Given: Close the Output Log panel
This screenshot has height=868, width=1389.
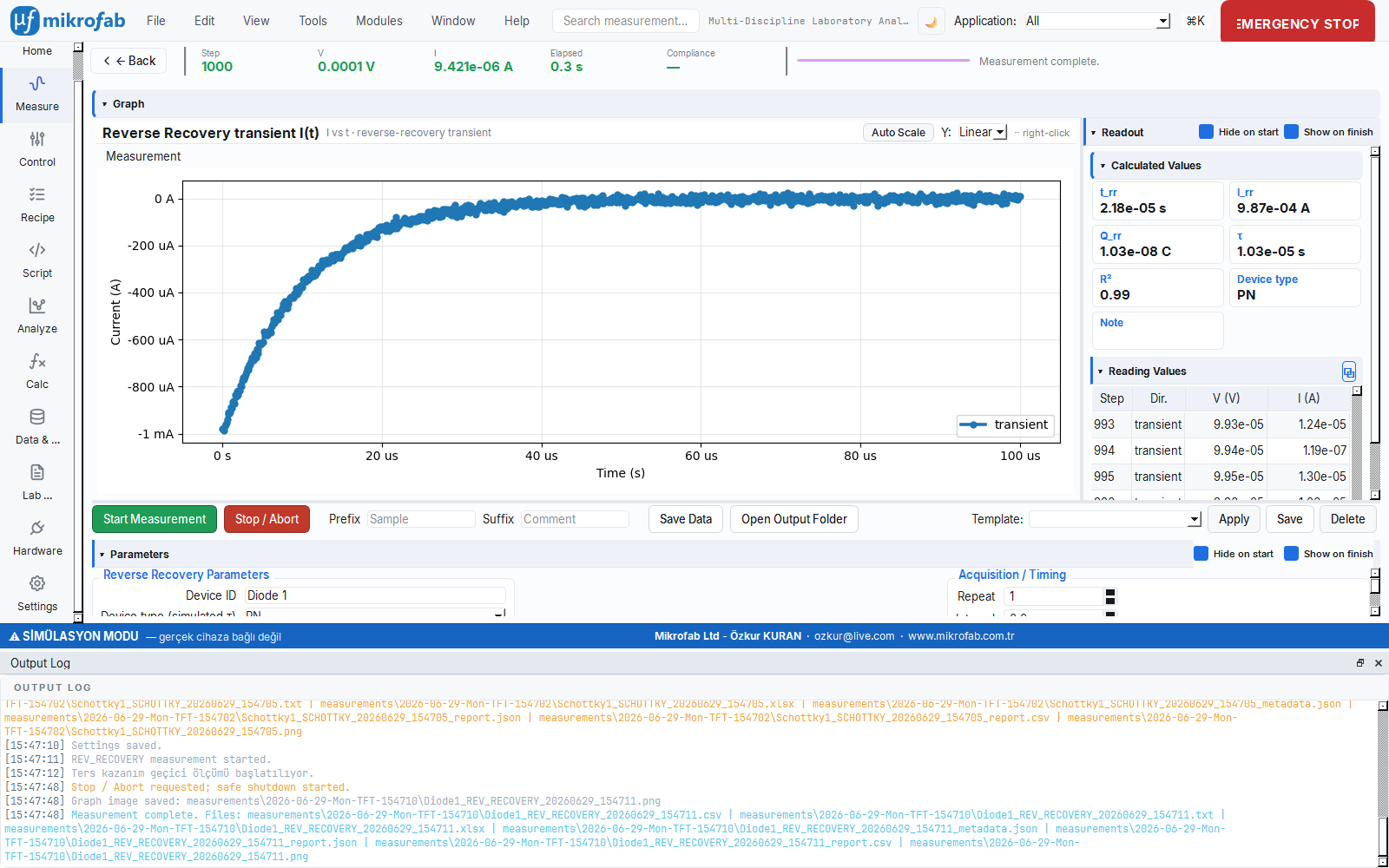Looking at the screenshot, I should point(1379,663).
